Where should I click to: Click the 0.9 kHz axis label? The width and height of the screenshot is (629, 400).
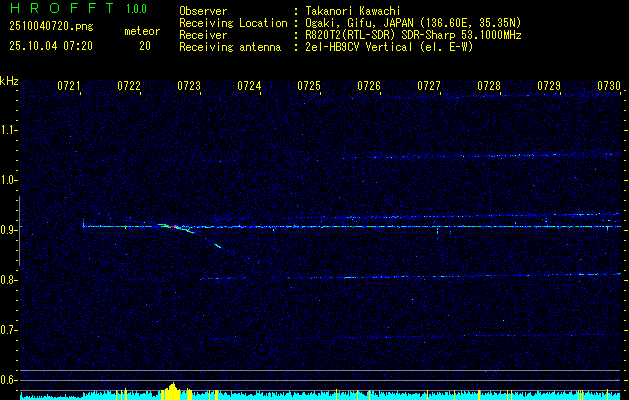click(8, 230)
